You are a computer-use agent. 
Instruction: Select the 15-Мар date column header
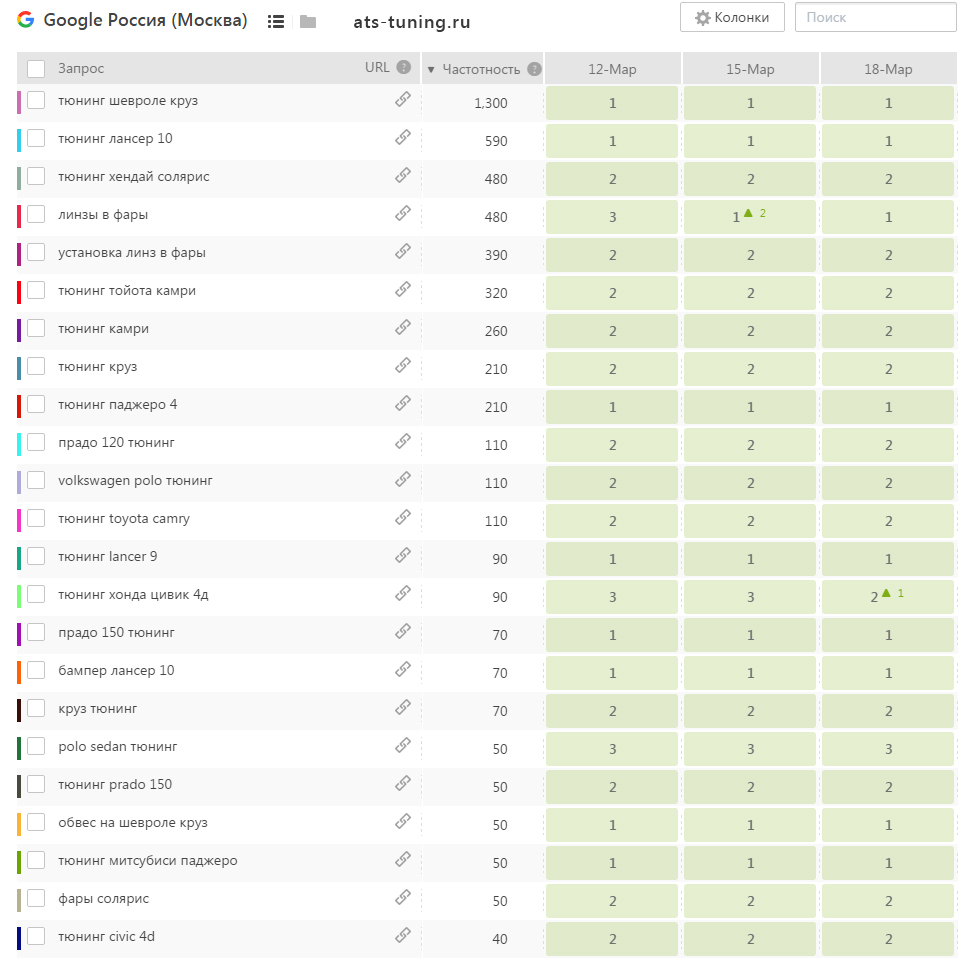[750, 69]
